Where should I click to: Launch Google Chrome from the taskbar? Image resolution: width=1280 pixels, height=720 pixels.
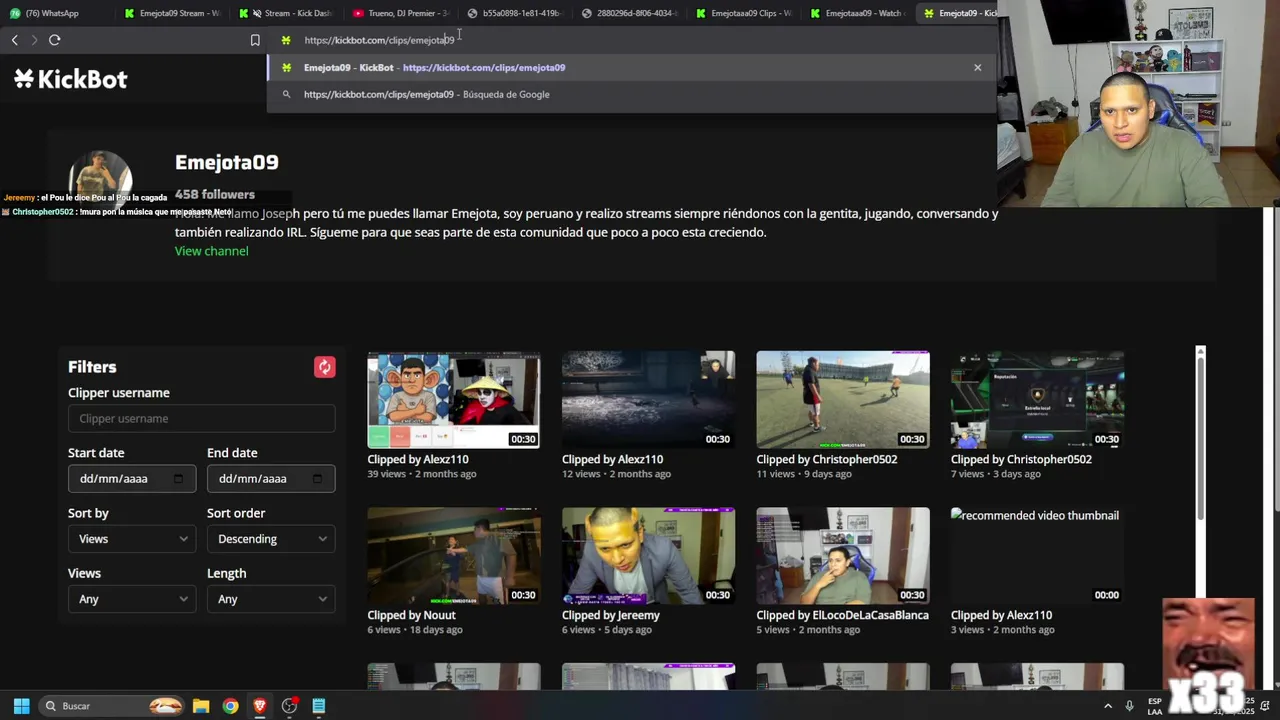click(x=230, y=706)
